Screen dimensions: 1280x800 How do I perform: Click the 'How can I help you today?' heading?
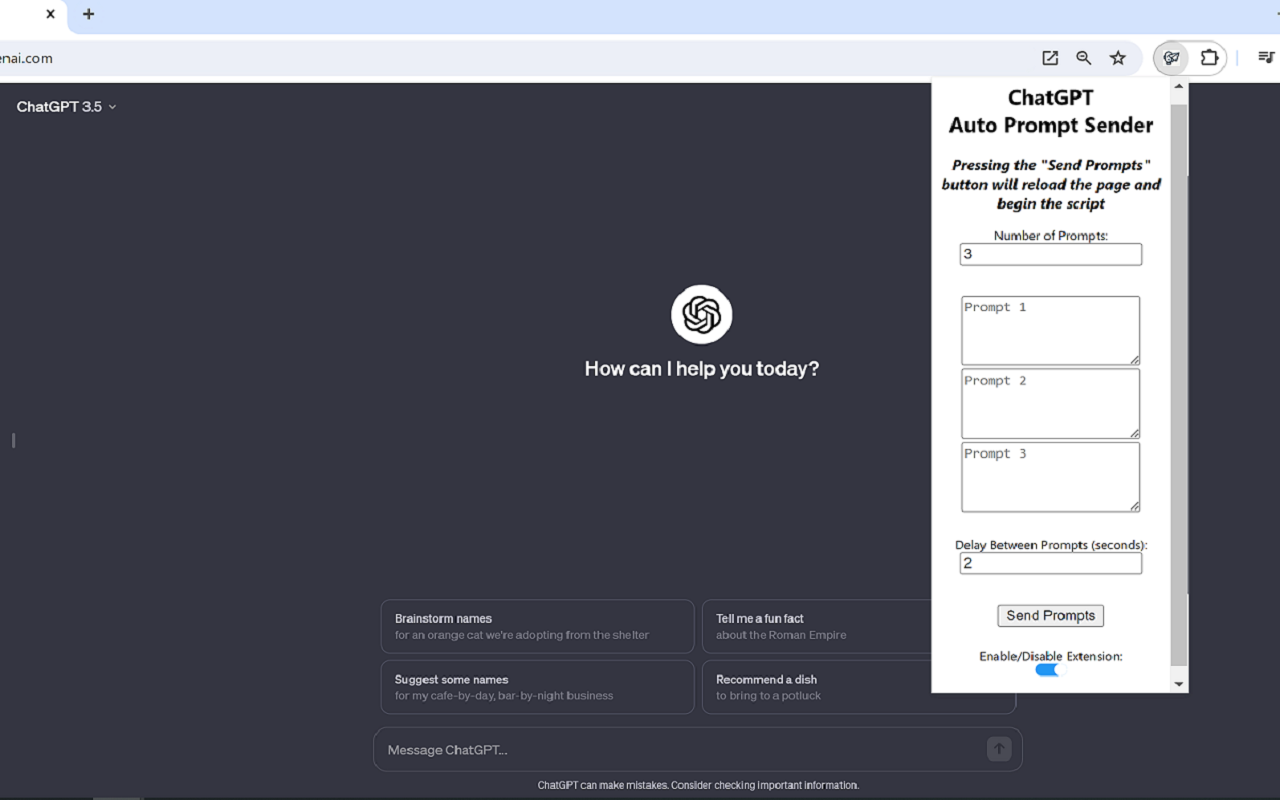click(702, 369)
